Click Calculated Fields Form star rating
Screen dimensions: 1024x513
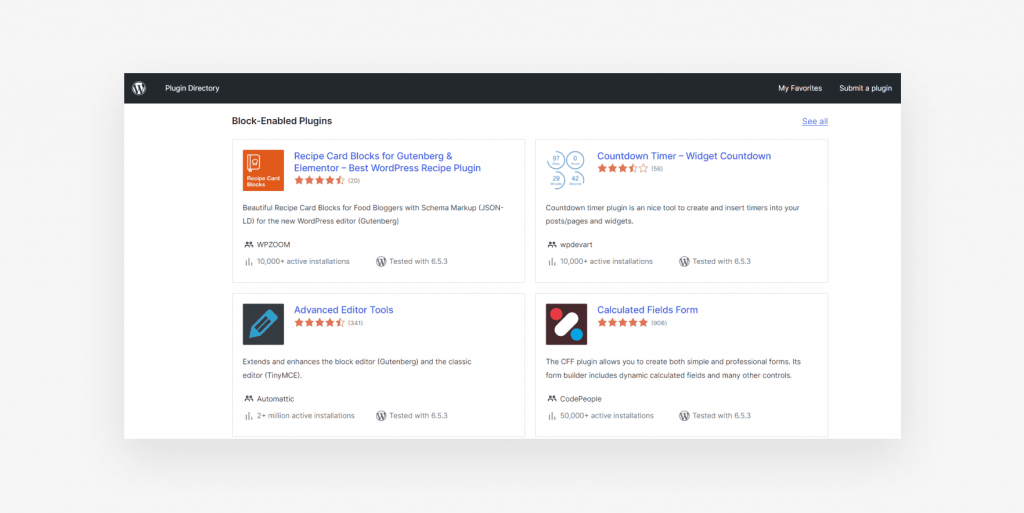pyautogui.click(x=622, y=322)
